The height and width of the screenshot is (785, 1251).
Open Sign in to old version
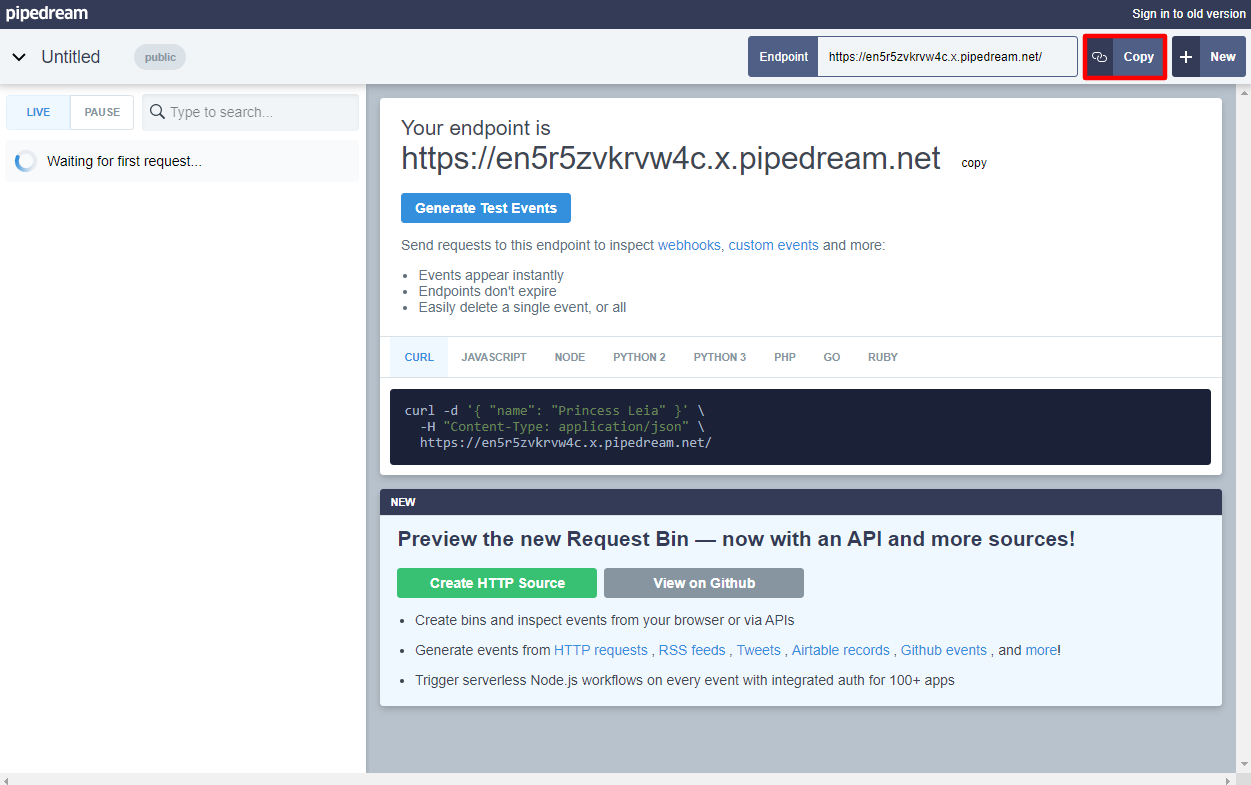(1189, 14)
